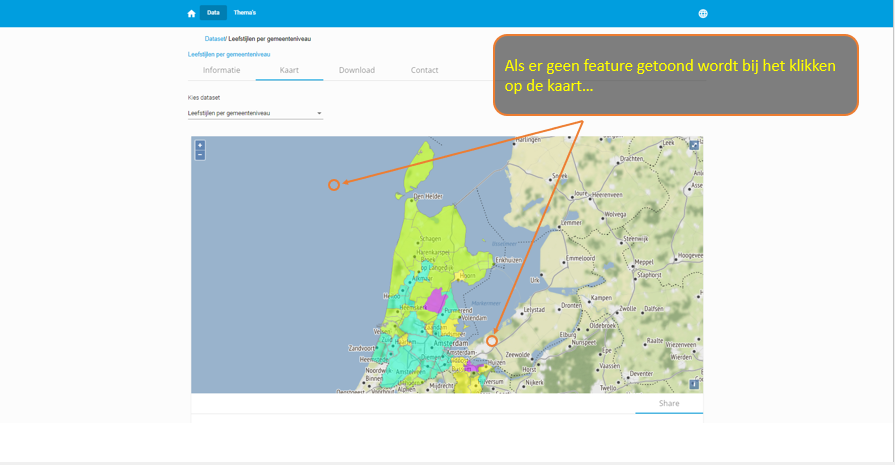Toggle fullscreen map view icon
This screenshot has width=895, height=465.
(x=694, y=145)
